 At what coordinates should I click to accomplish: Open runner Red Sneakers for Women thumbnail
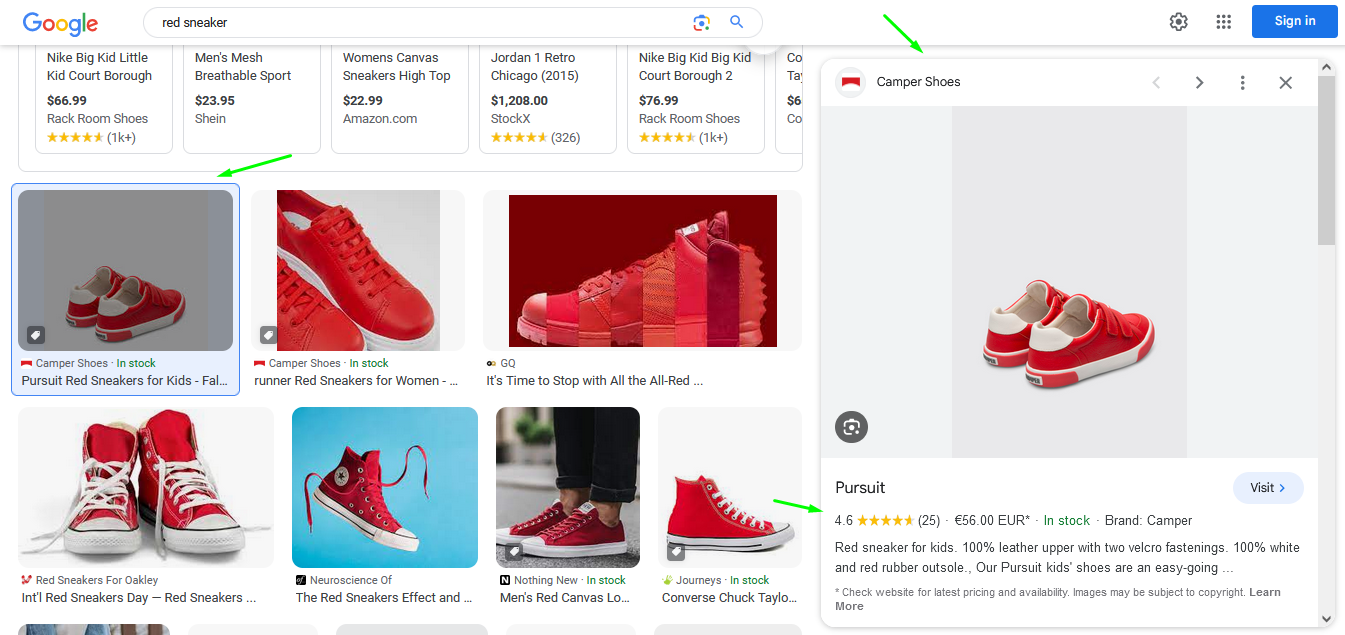click(358, 271)
